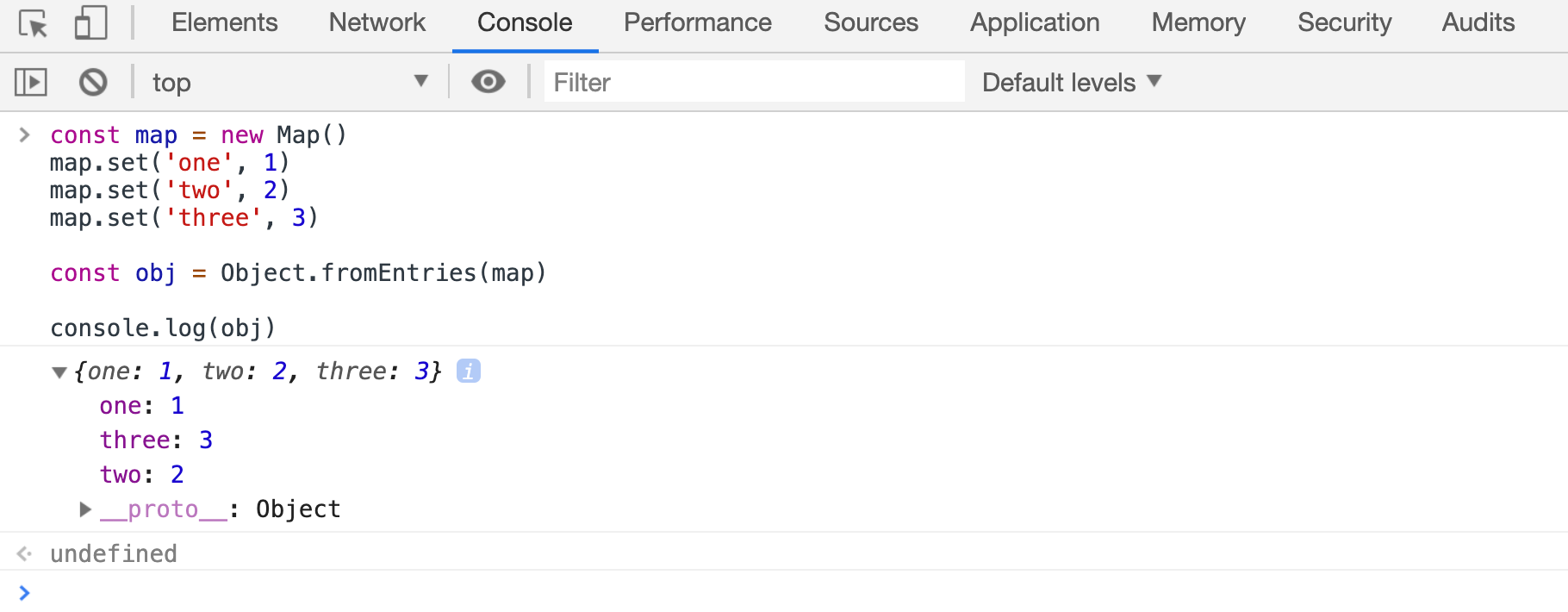The height and width of the screenshot is (612, 1568).
Task: Select the three: 3 property row
Action: [x=156, y=440]
